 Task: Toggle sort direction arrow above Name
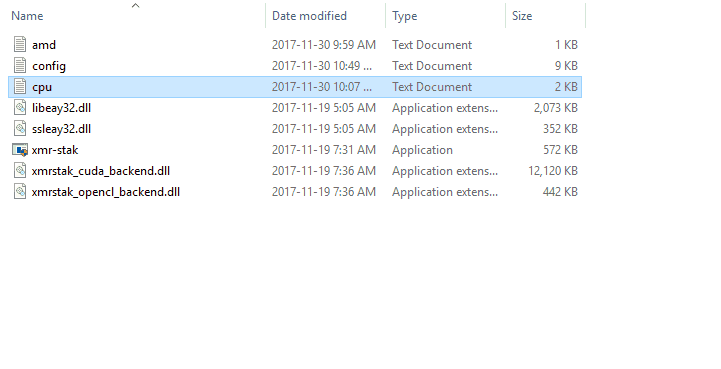point(135,6)
